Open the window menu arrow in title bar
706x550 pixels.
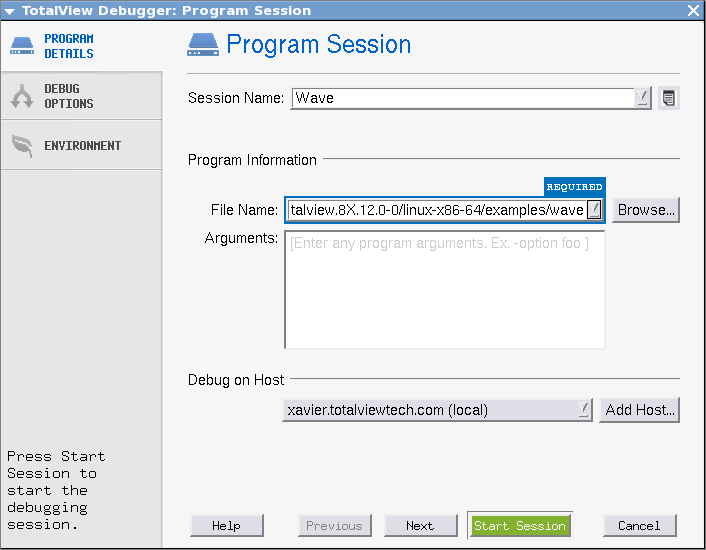coord(9,10)
